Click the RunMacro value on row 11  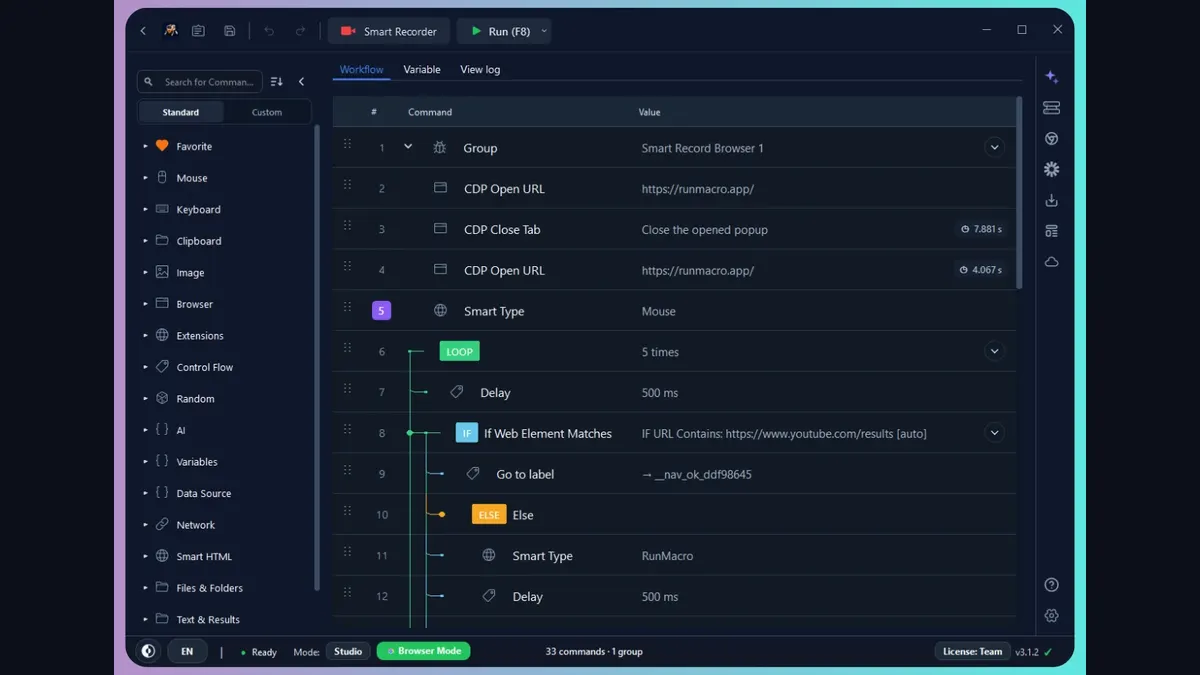[x=667, y=556]
